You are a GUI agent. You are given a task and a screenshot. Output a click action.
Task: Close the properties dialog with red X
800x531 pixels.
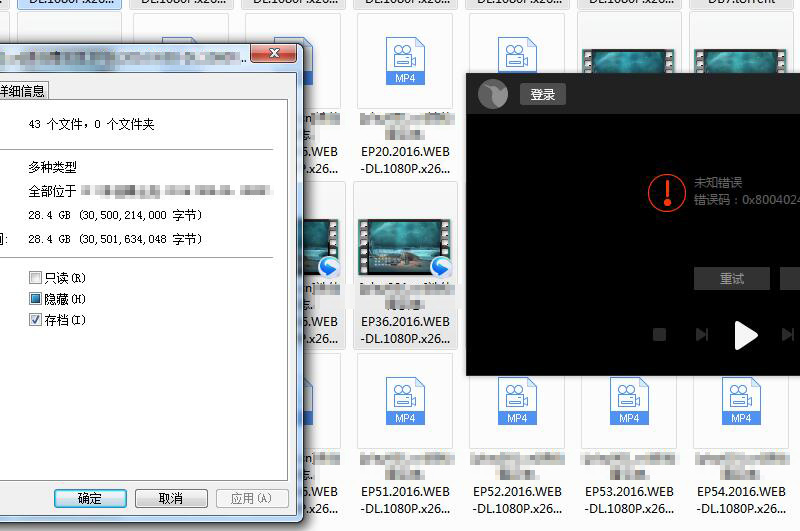pos(273,53)
